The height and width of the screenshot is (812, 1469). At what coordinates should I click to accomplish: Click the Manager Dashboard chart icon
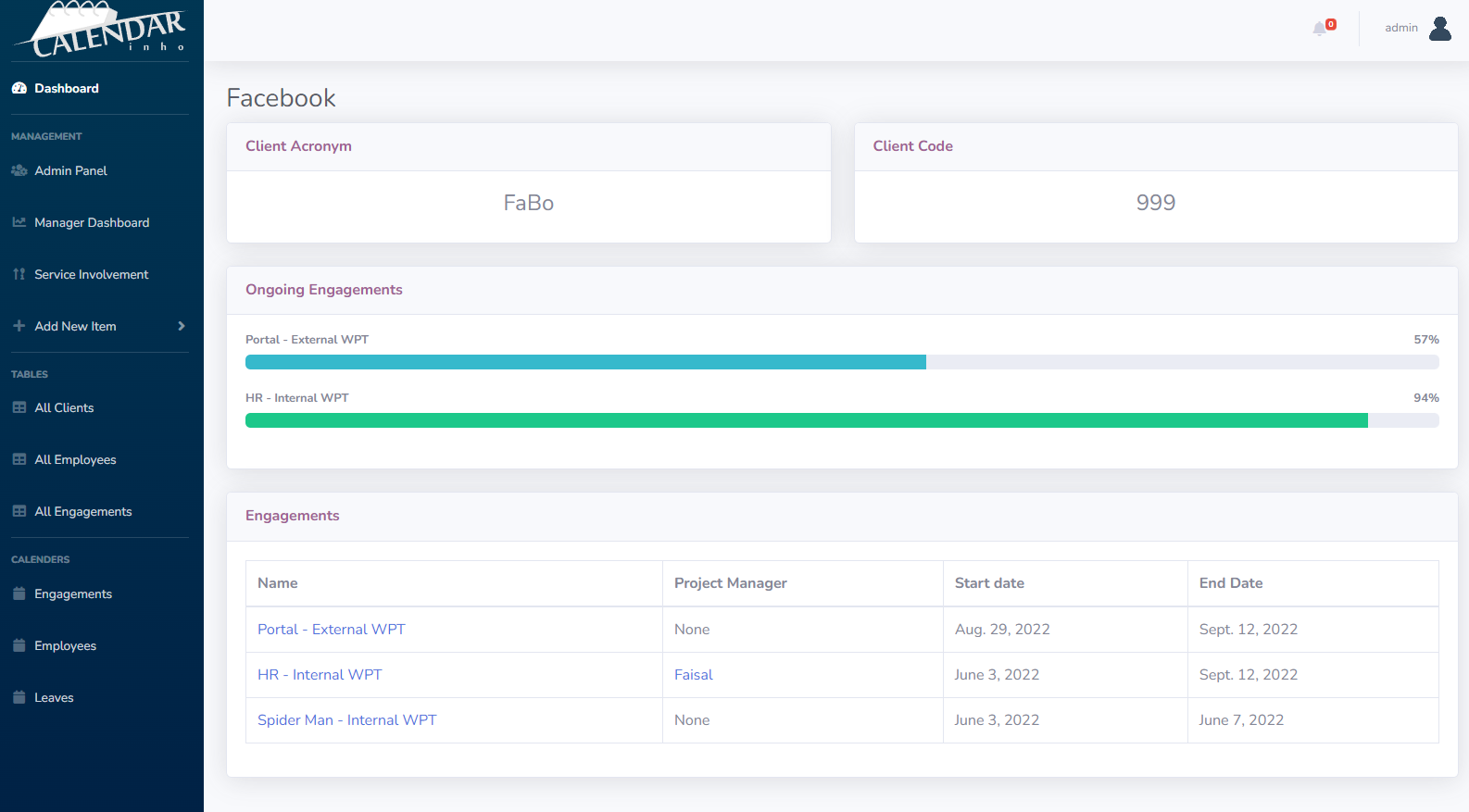(19, 222)
